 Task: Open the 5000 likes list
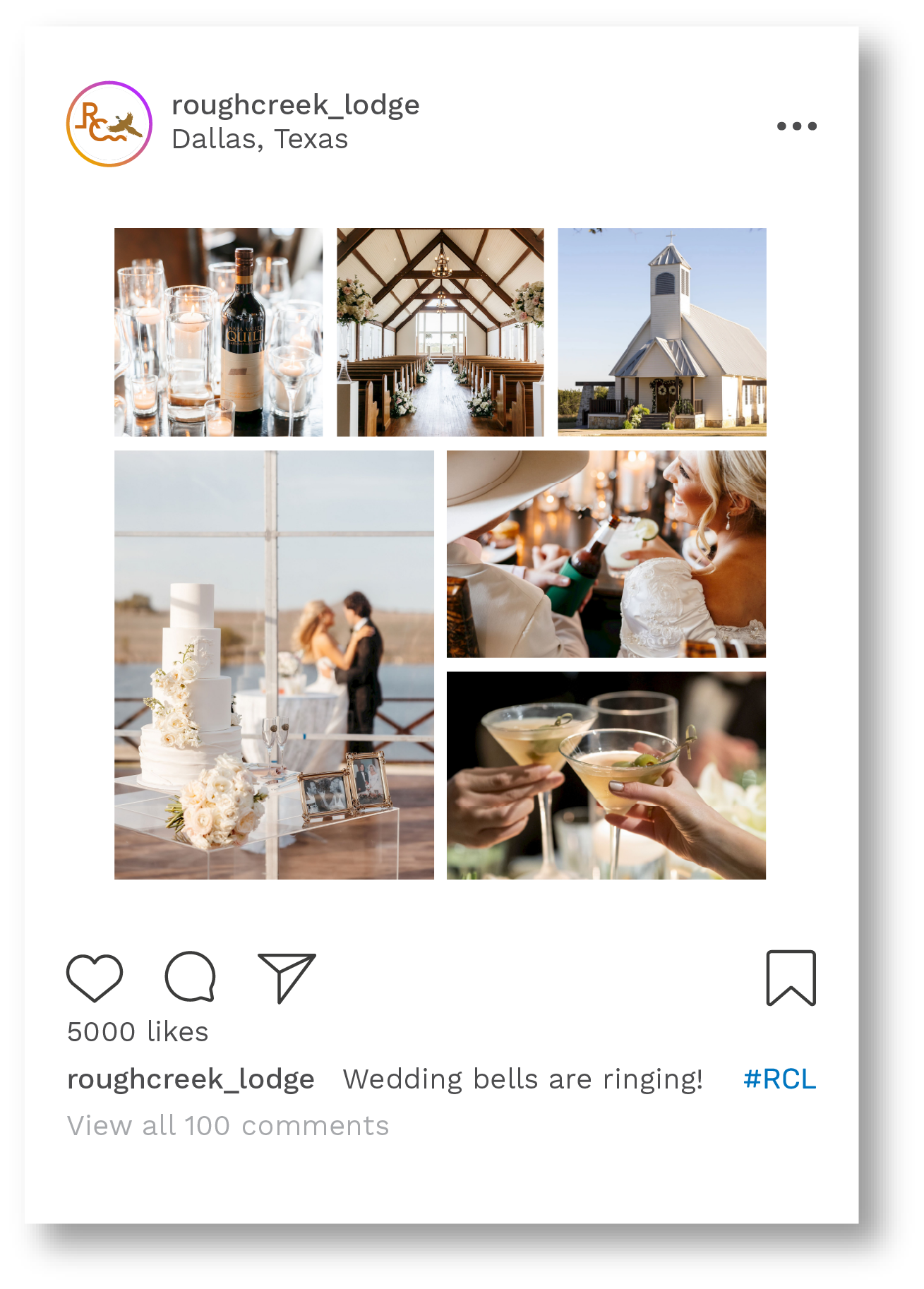(x=138, y=1032)
